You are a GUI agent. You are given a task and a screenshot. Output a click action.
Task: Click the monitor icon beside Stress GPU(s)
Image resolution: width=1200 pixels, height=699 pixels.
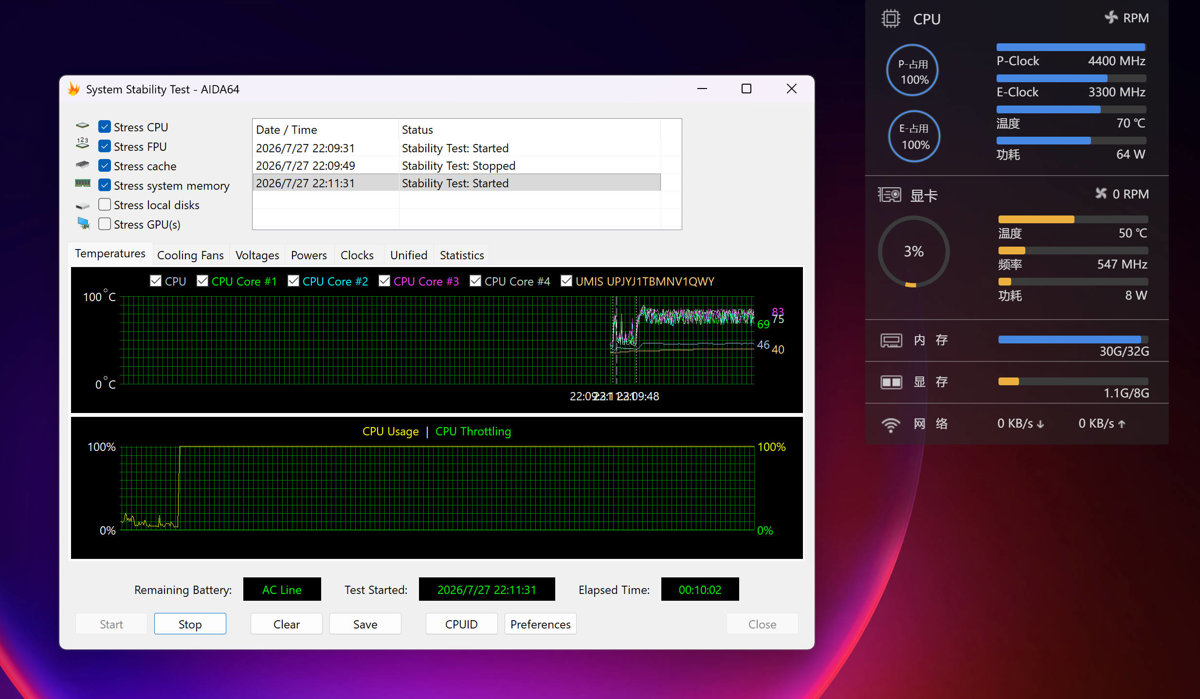82,224
